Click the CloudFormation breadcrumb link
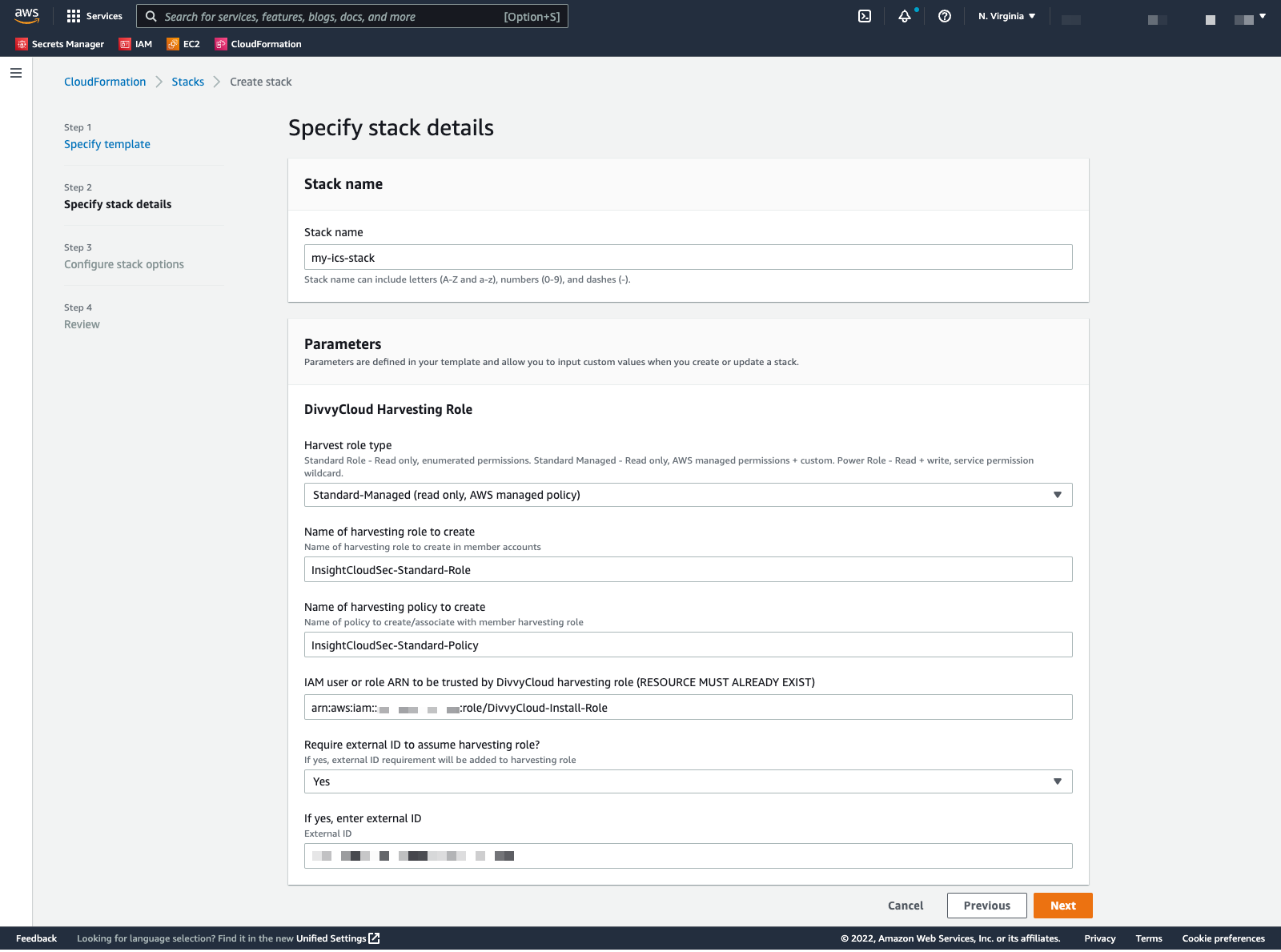1281x952 pixels. click(x=105, y=82)
